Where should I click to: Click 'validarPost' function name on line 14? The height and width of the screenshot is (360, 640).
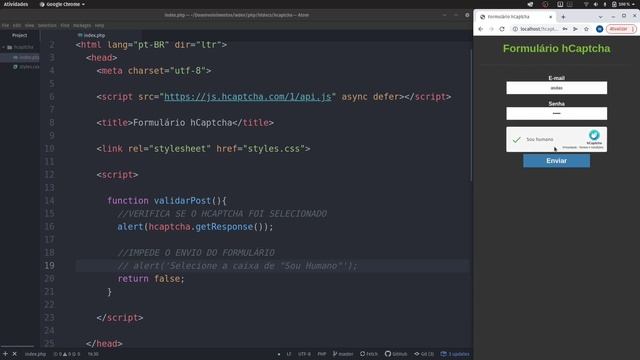tap(182, 201)
